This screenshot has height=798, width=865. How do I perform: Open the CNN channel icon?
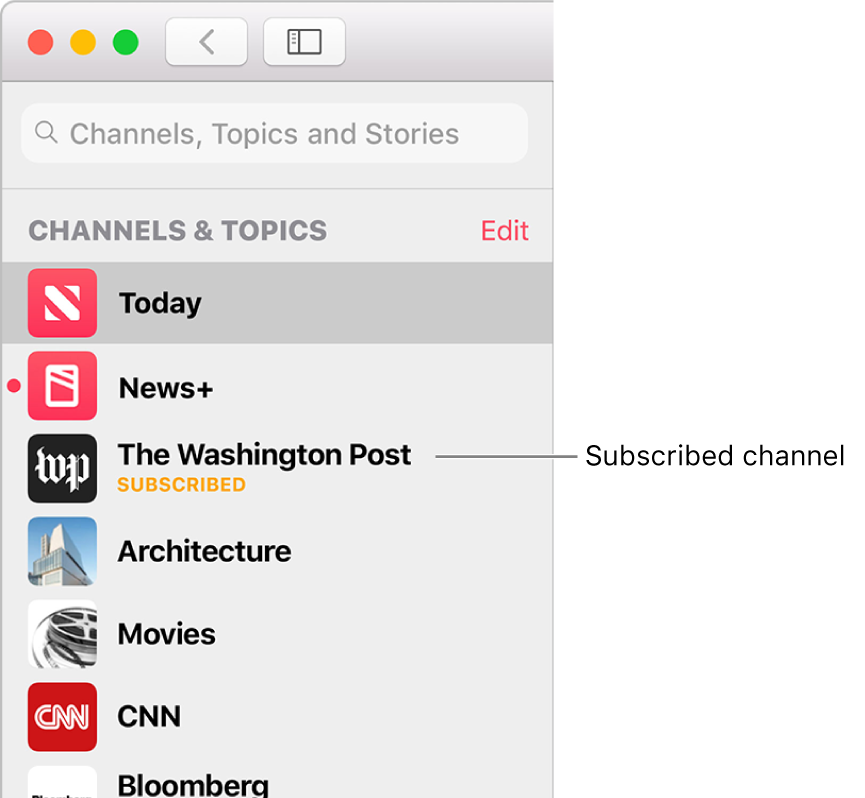[62, 716]
